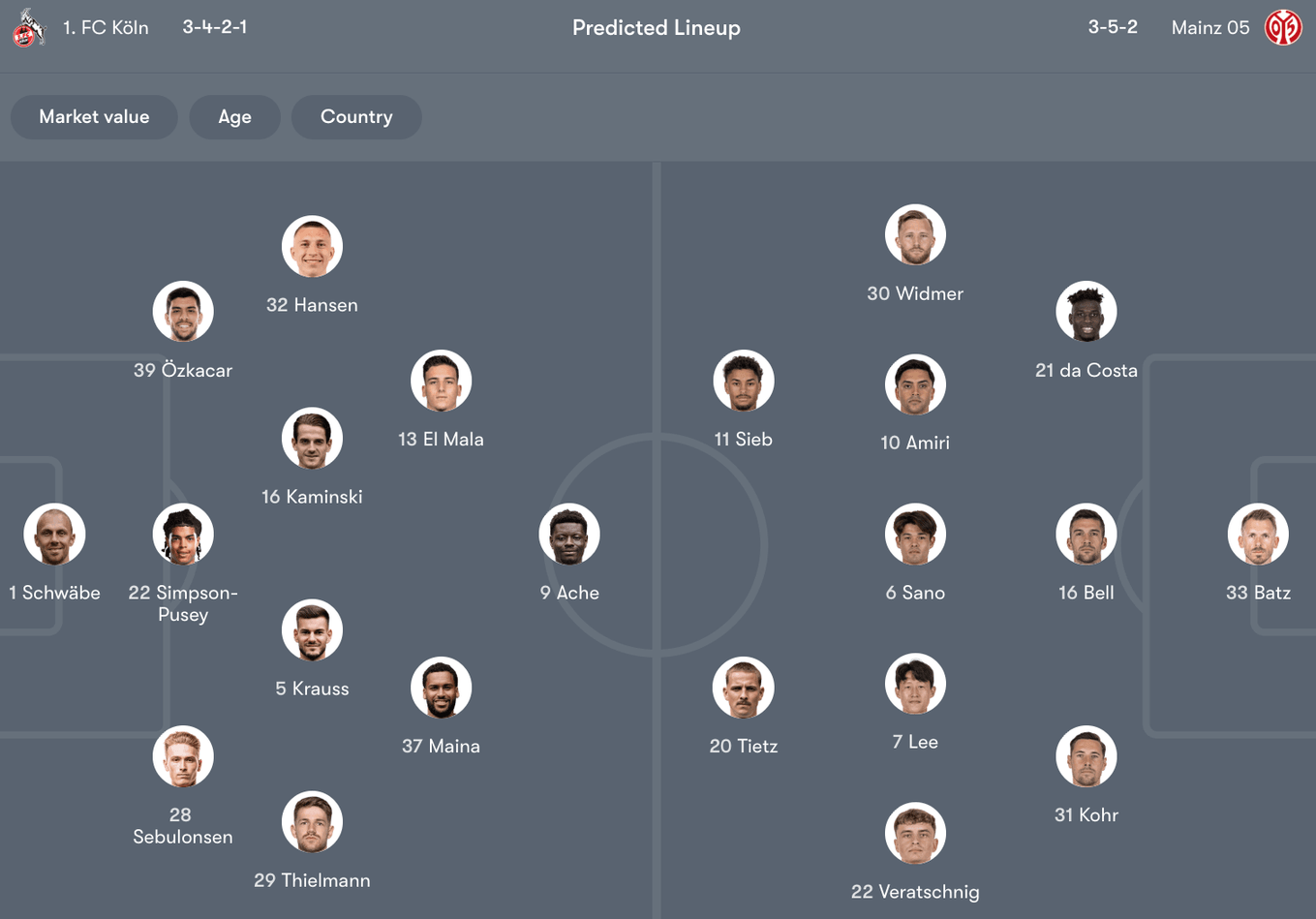The image size is (1316, 919).
Task: Select goalkeeper Batz's avatar
Action: [1258, 535]
